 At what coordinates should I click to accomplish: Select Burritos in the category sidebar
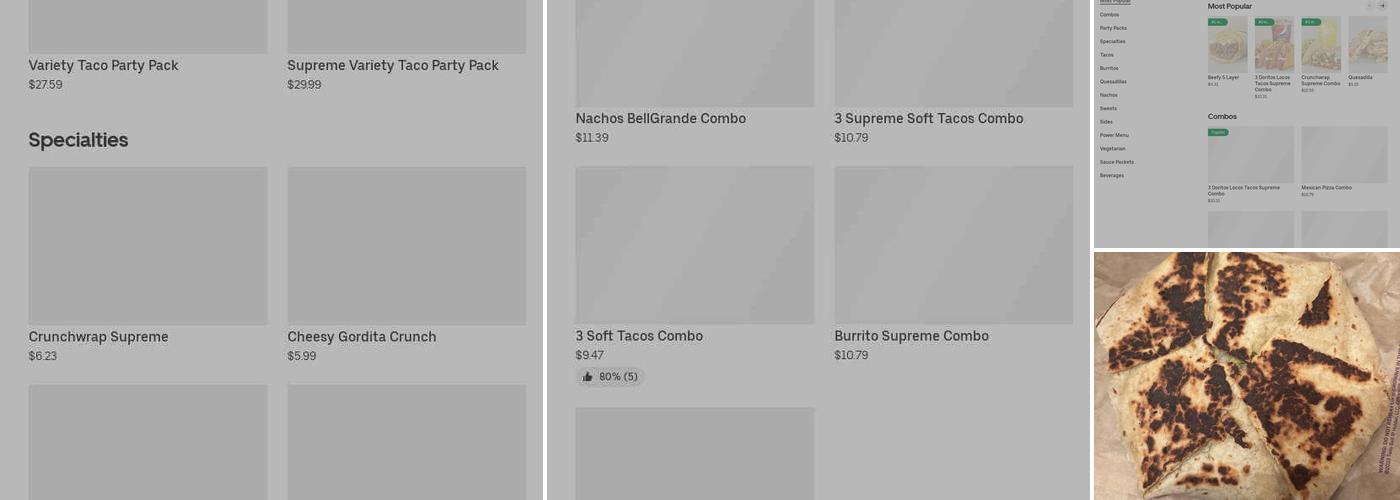tap(1109, 68)
